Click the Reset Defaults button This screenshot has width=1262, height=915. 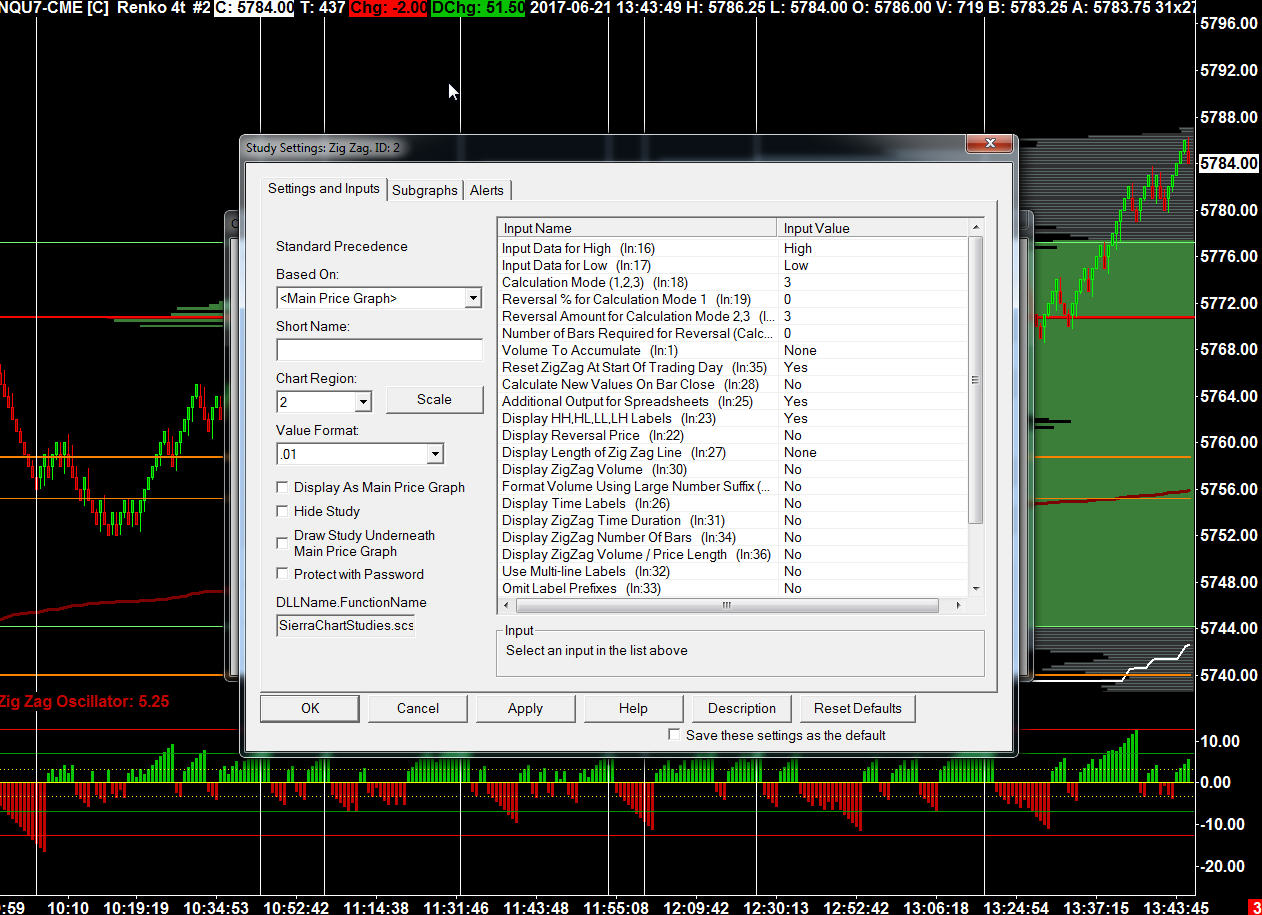[857, 708]
